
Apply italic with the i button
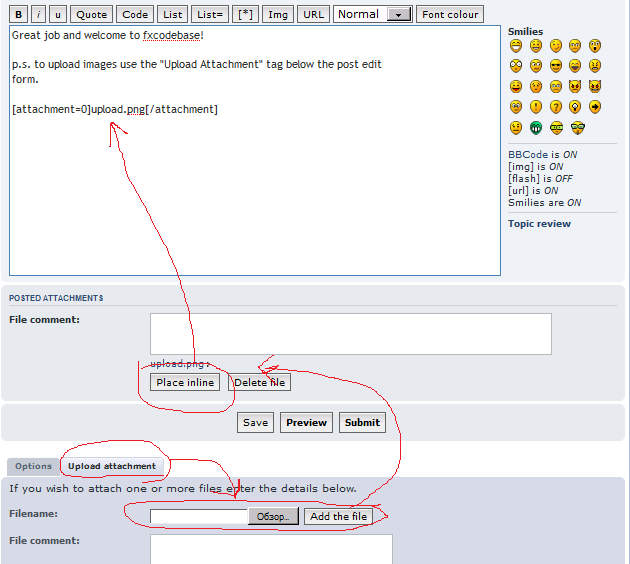pyautogui.click(x=39, y=14)
